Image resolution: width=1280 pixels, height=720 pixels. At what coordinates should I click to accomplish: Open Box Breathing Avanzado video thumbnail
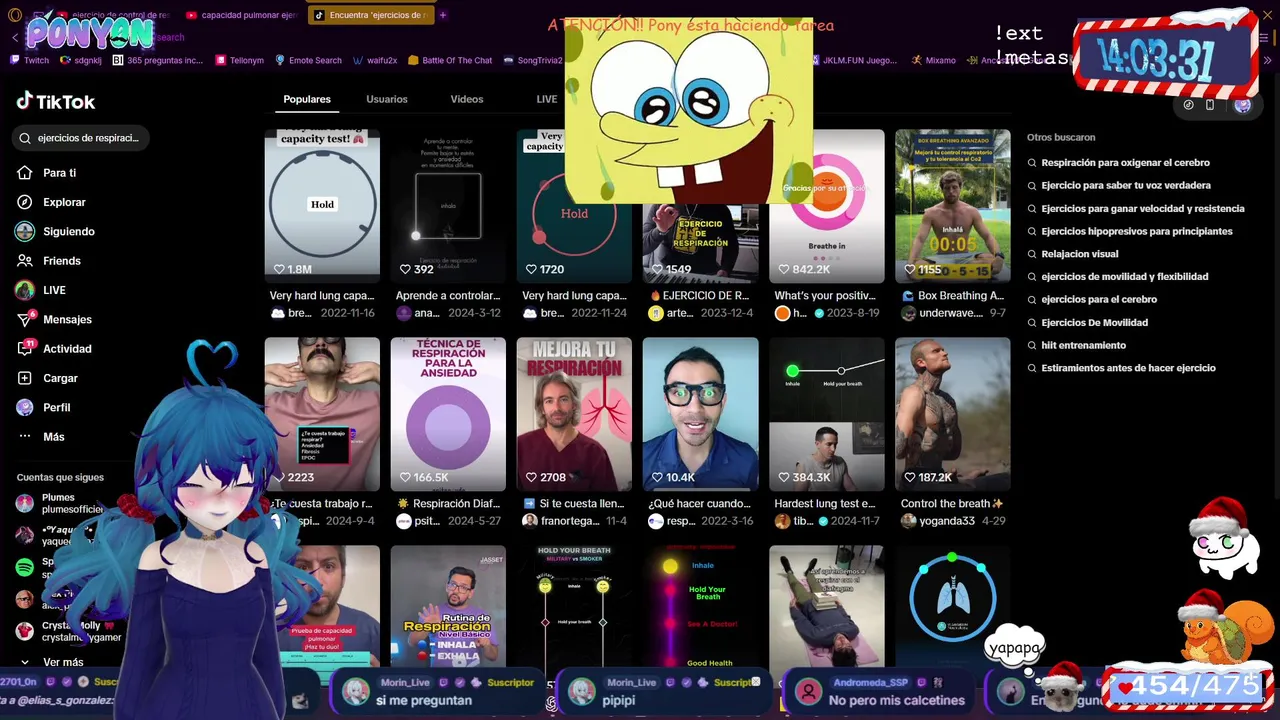[x=953, y=206]
